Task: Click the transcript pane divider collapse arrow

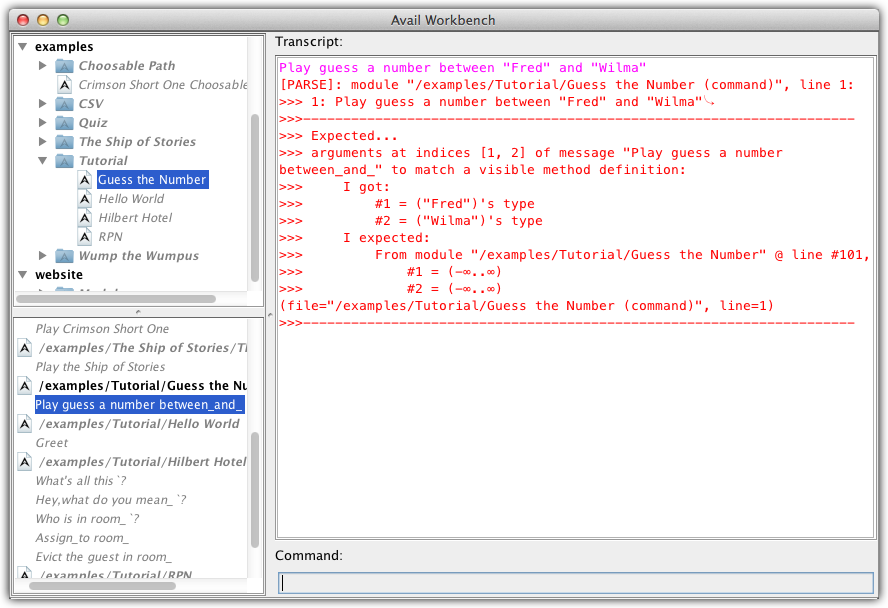Action: tap(270, 315)
